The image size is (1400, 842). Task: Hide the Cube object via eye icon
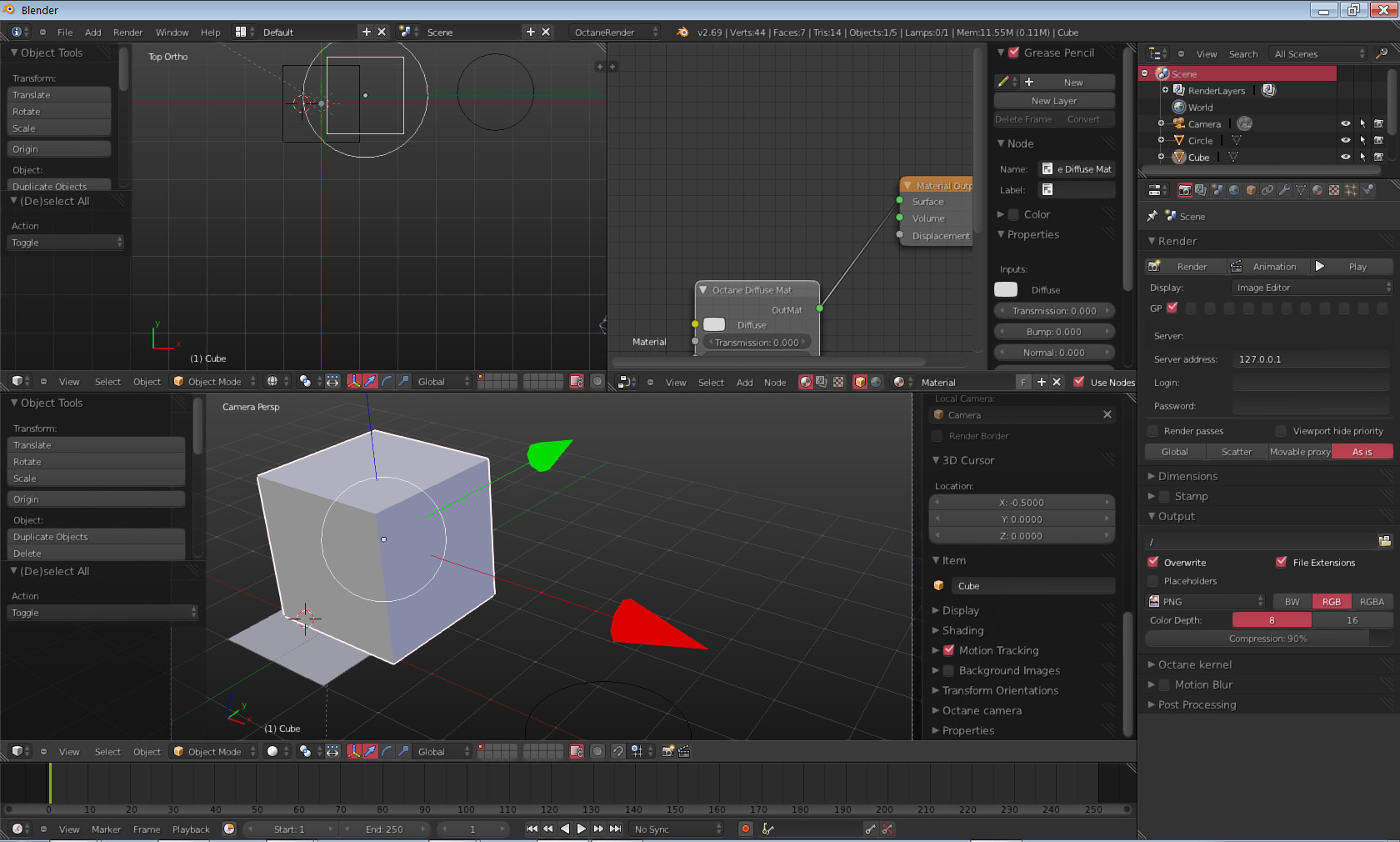(x=1345, y=157)
